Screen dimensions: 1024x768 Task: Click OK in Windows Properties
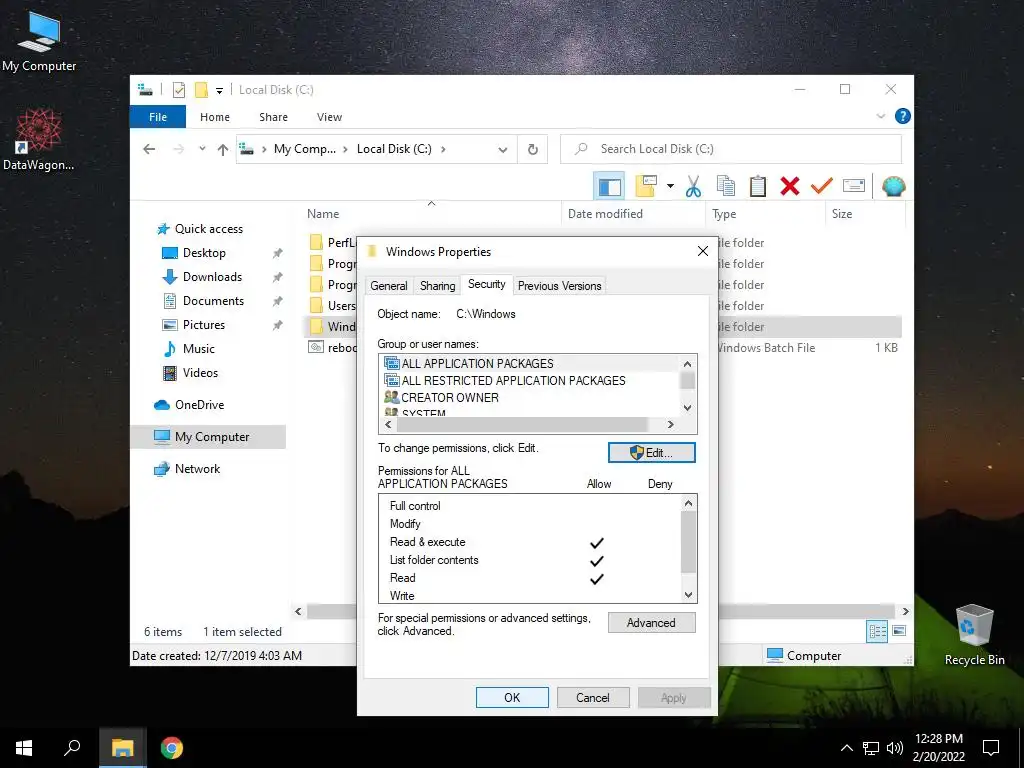tap(512, 697)
